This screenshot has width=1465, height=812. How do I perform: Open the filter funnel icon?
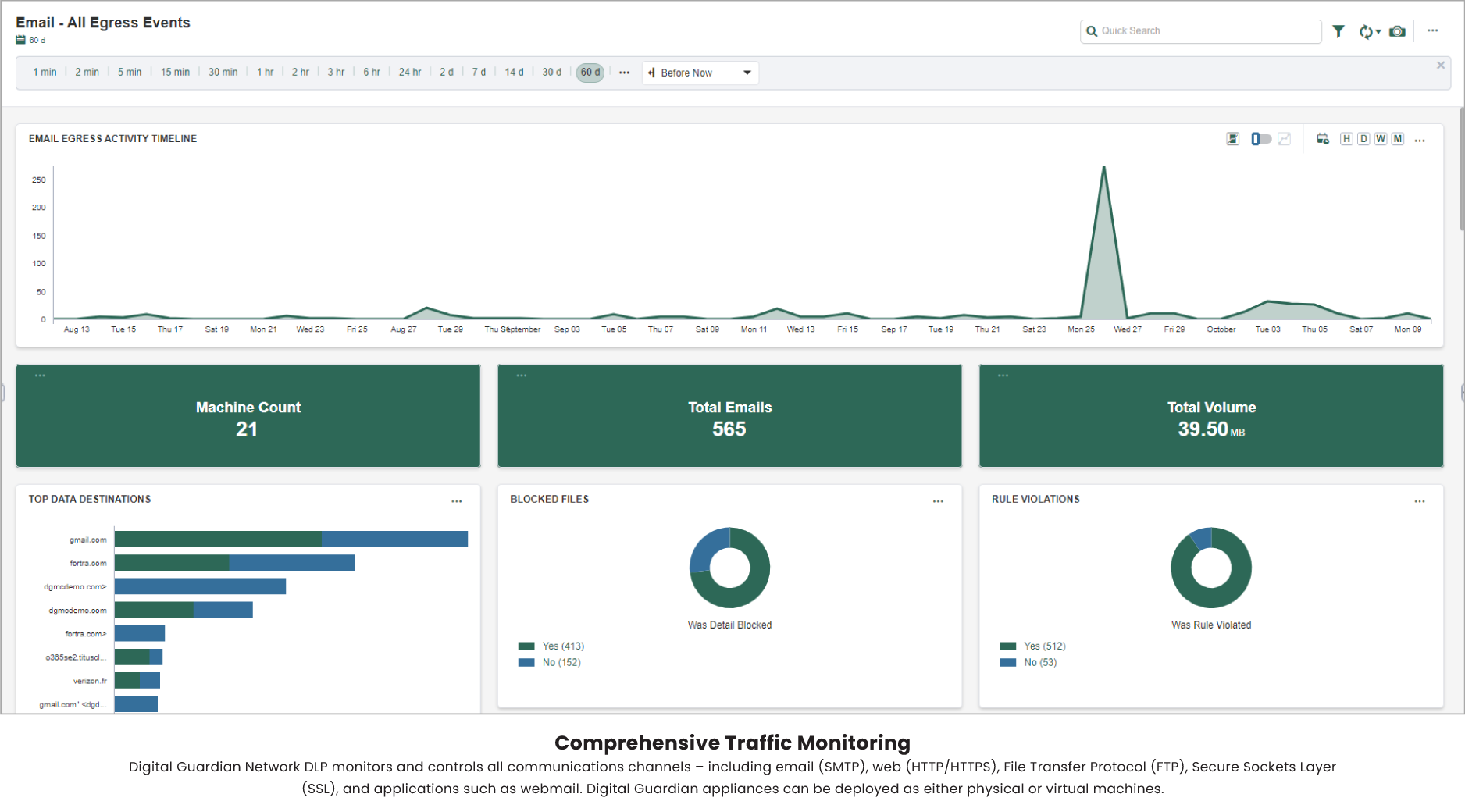point(1338,31)
